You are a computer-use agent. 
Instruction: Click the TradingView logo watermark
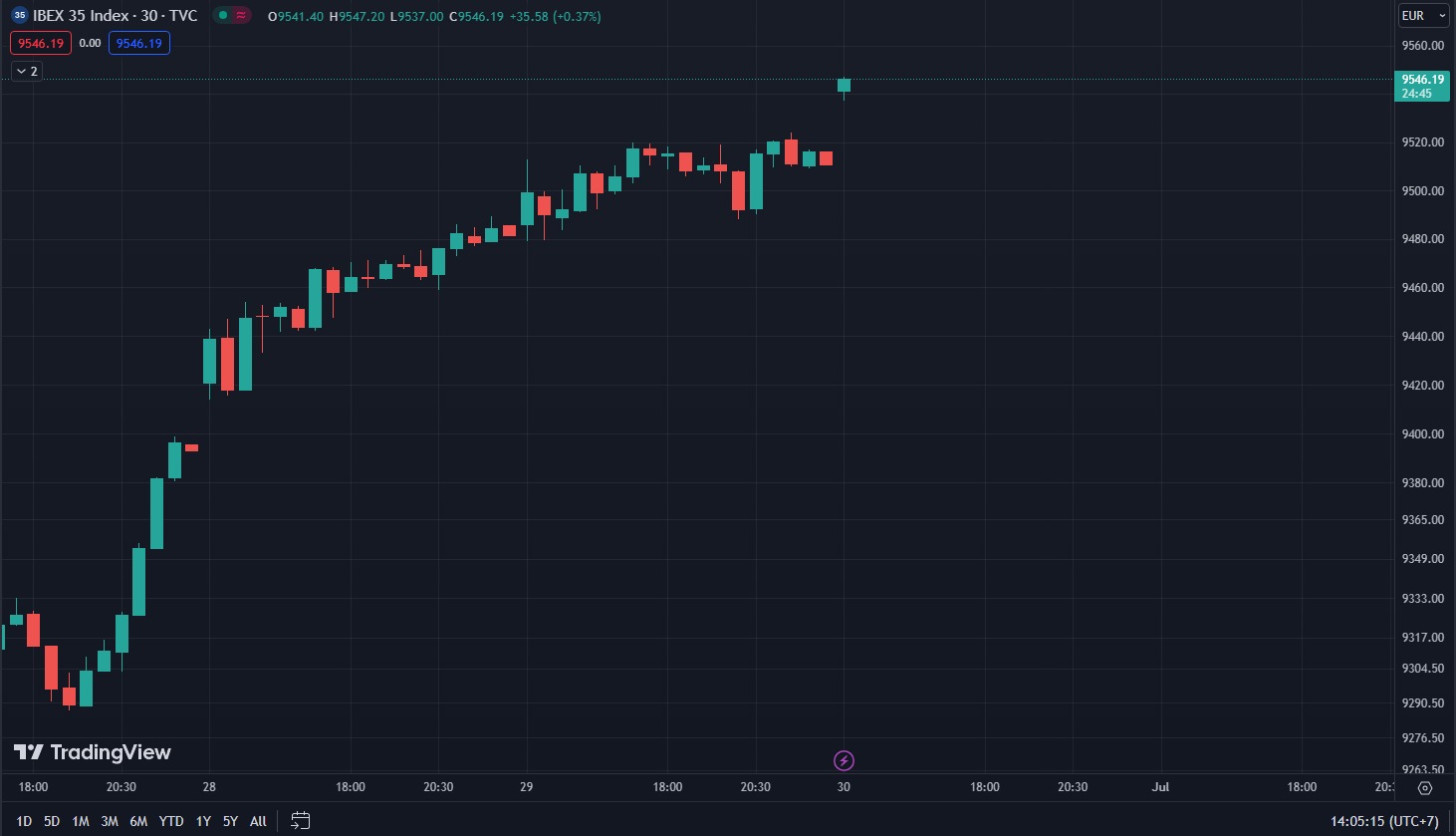(x=93, y=752)
